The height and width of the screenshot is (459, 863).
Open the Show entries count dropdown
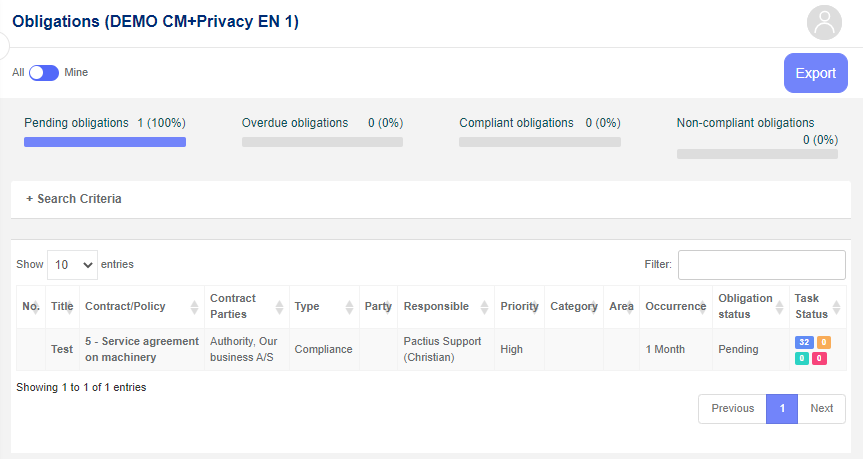tap(73, 265)
